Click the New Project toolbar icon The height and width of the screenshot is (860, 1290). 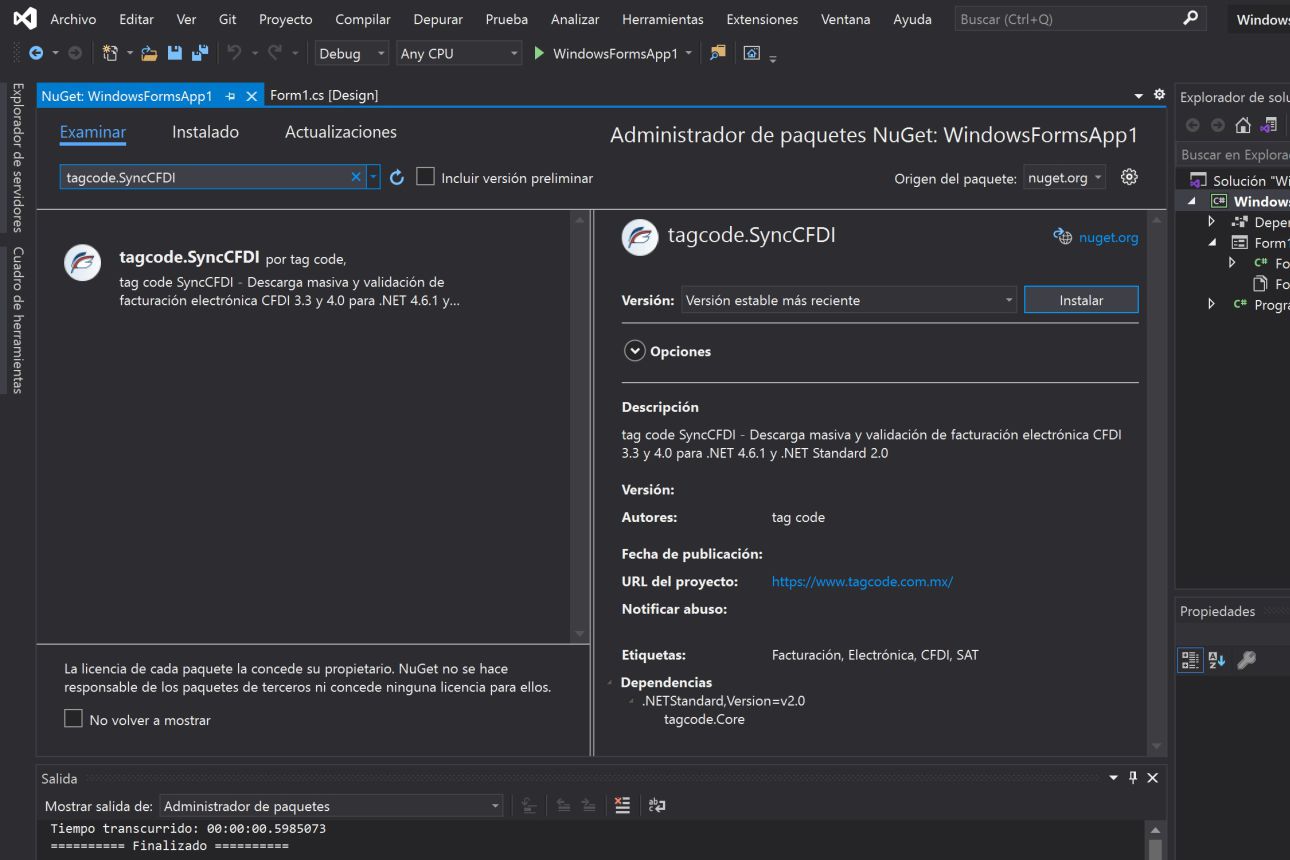(x=110, y=53)
